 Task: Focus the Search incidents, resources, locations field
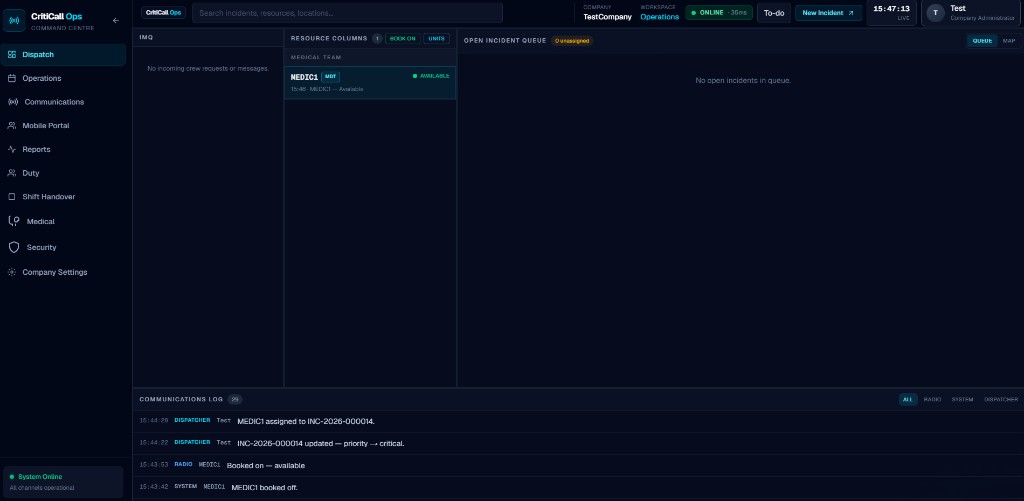coord(347,13)
